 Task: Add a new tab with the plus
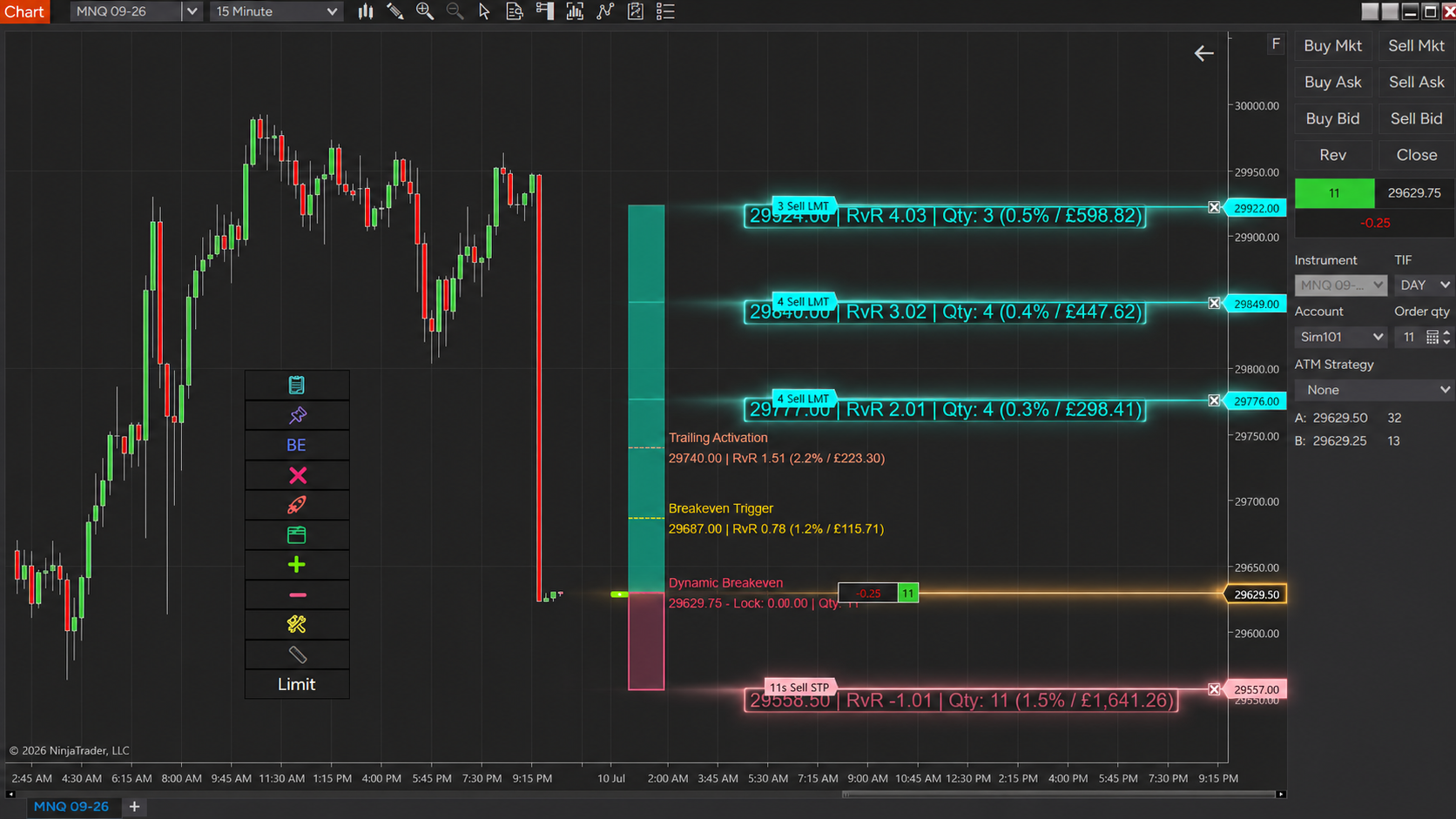pos(134,807)
